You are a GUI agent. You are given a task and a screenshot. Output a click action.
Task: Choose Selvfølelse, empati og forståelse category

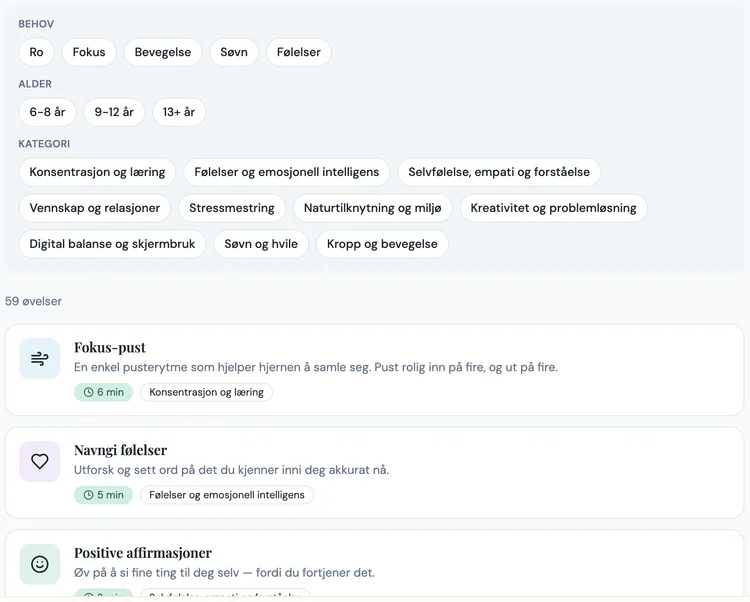coord(499,172)
